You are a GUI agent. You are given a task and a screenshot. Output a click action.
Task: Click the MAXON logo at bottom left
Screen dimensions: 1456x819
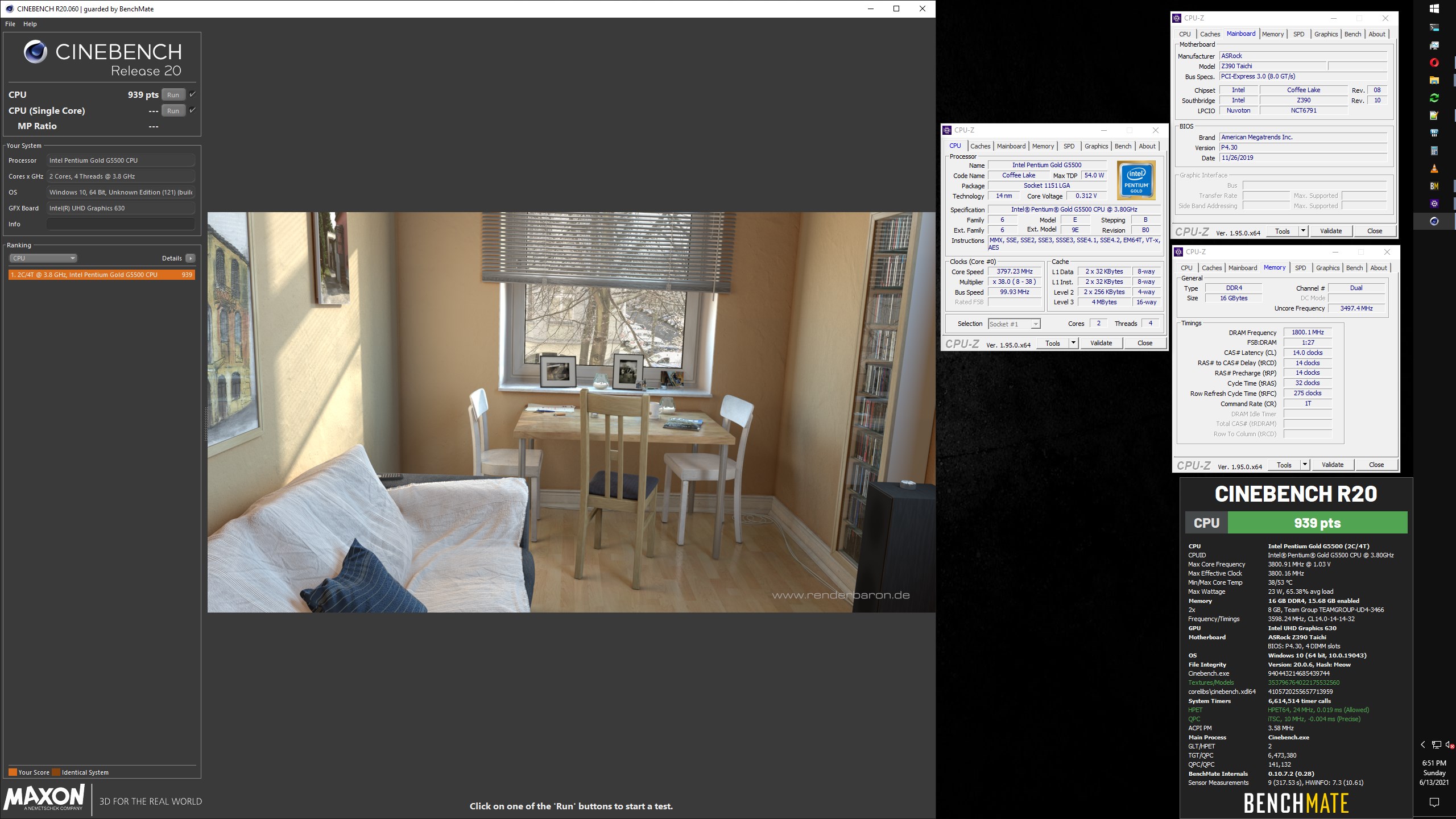point(44,797)
